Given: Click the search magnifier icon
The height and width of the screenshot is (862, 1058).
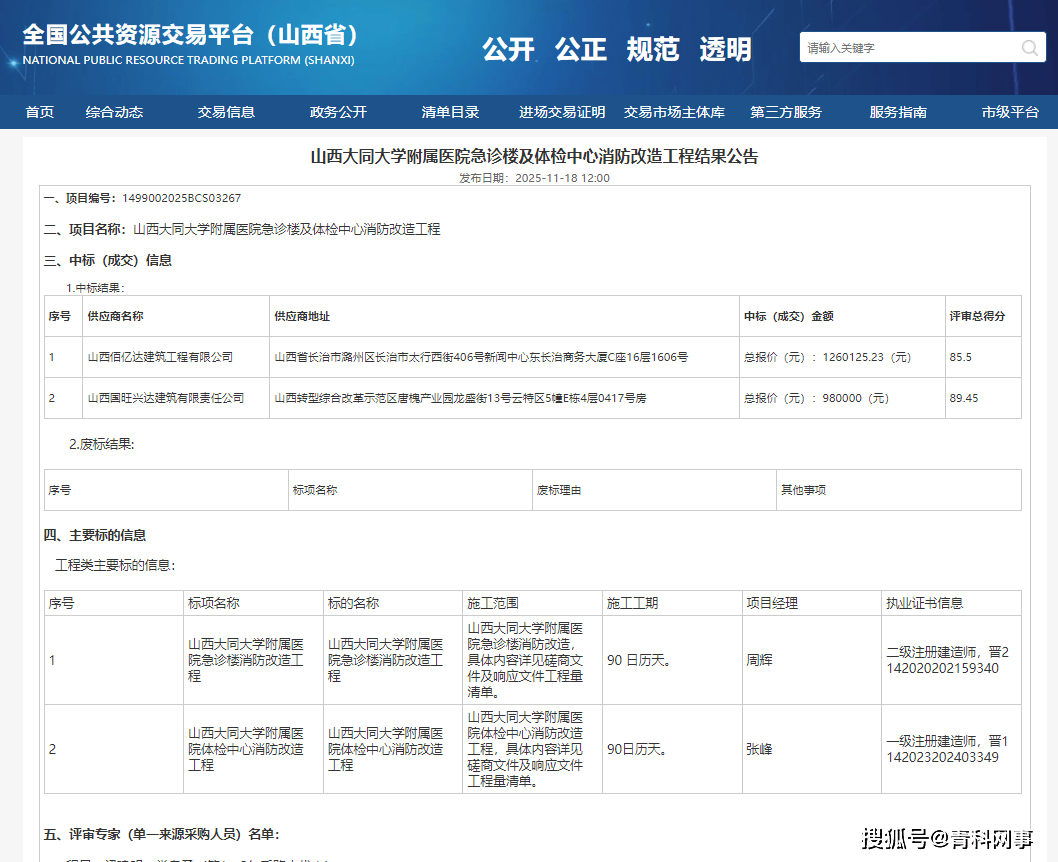Looking at the screenshot, I should [x=1030, y=48].
